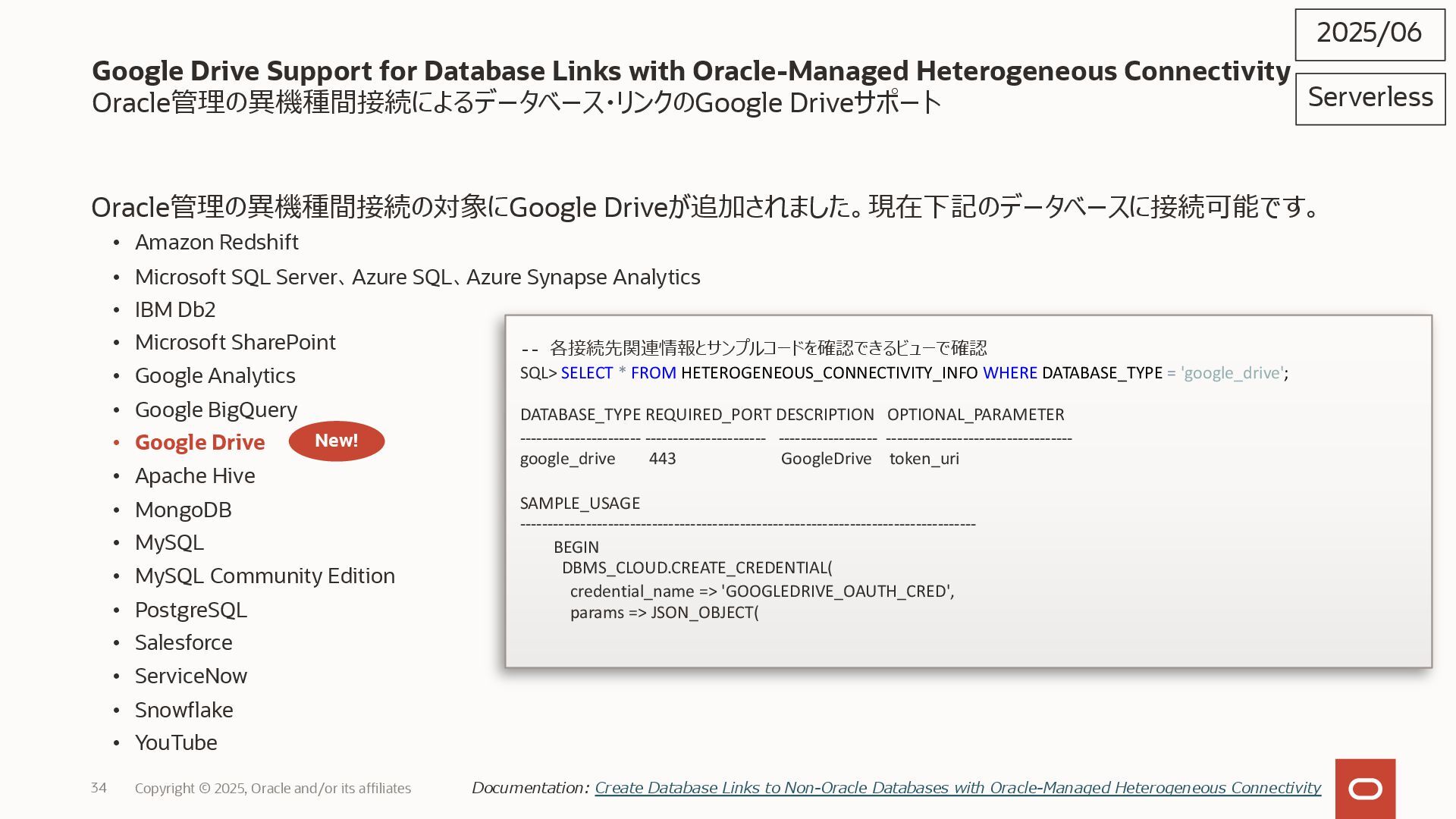Click the Copyright 2025 Oracle footer text
Screen dimensions: 1456x819
point(273,789)
